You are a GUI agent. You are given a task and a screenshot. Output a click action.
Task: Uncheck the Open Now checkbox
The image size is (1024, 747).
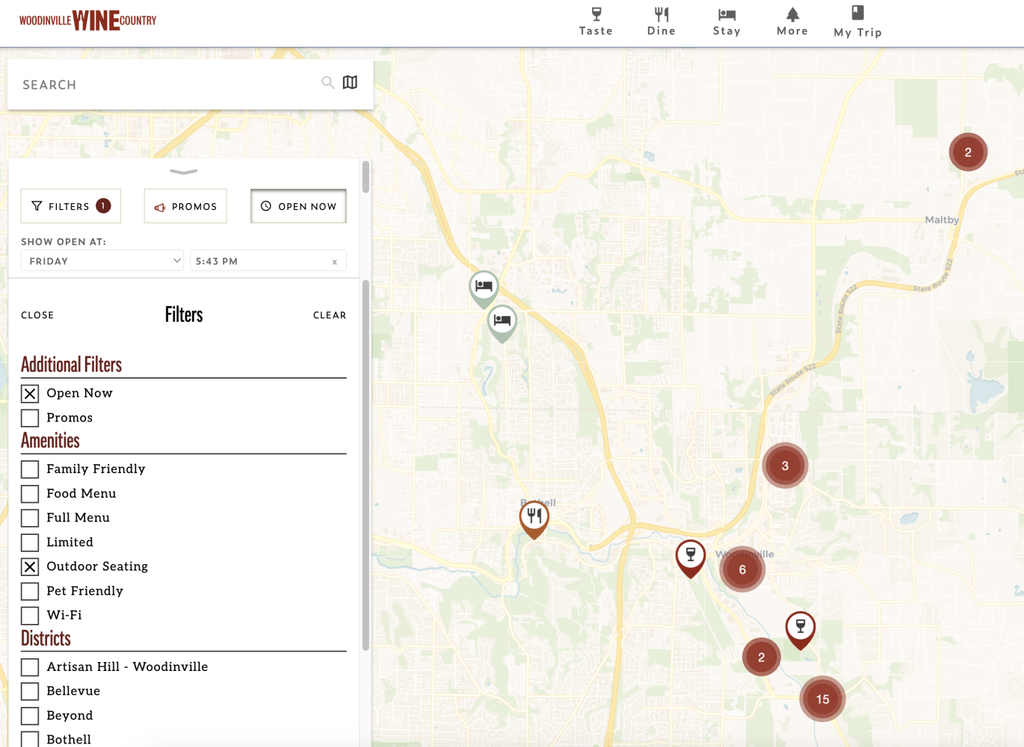coord(30,394)
